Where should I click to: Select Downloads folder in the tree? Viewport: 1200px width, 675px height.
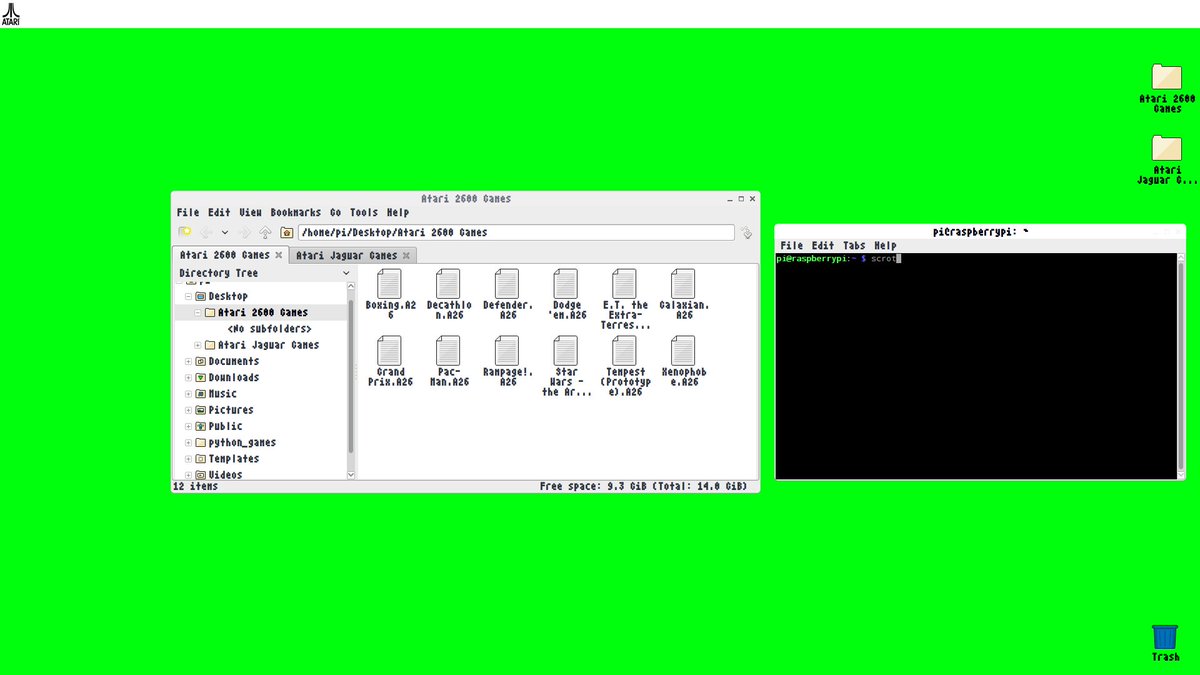[x=227, y=378]
